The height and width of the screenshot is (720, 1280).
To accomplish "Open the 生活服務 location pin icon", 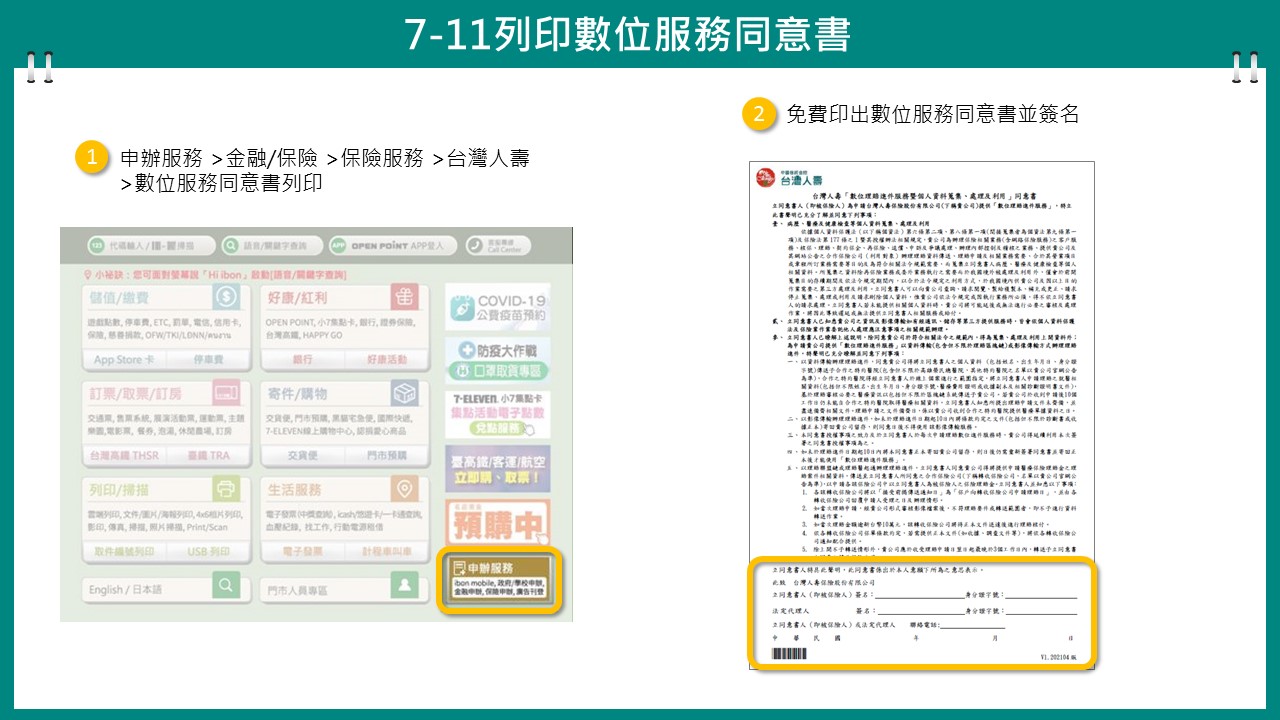I will tap(404, 490).
